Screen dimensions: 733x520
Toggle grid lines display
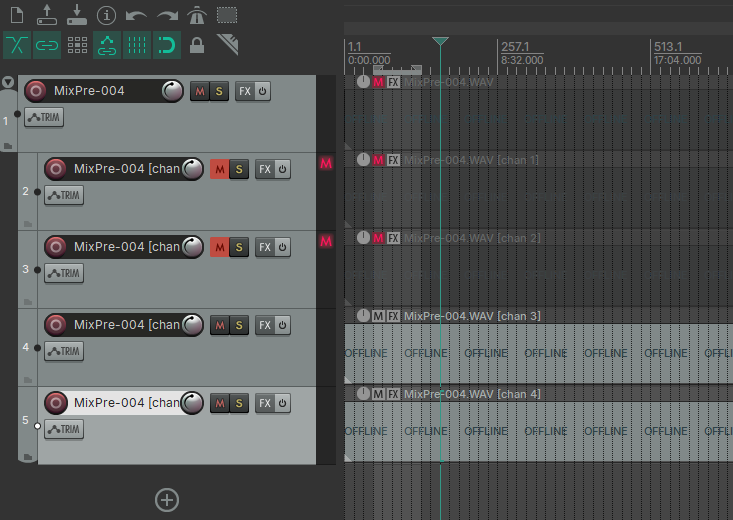tap(137, 45)
